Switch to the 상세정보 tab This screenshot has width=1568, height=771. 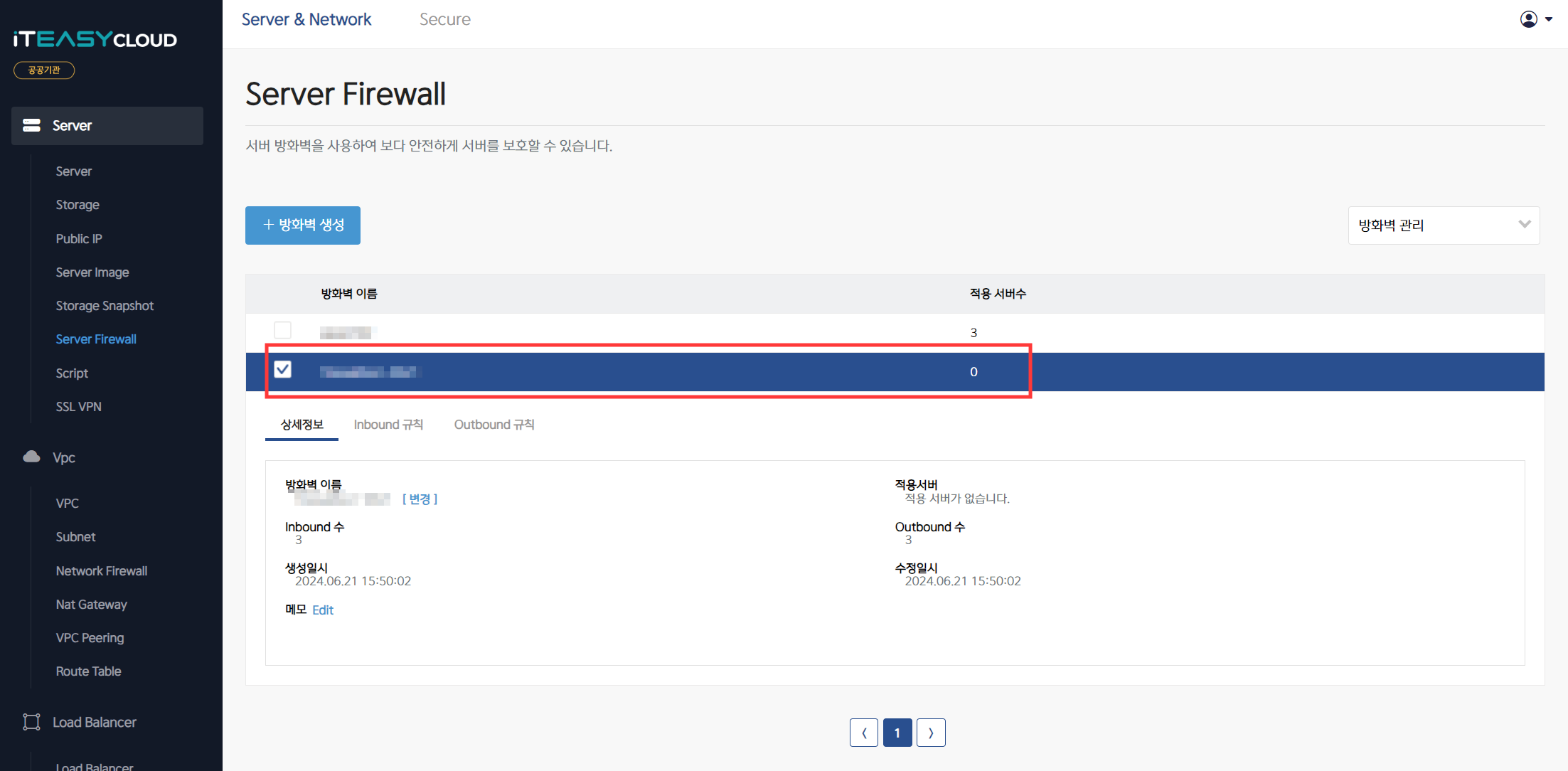tap(302, 425)
